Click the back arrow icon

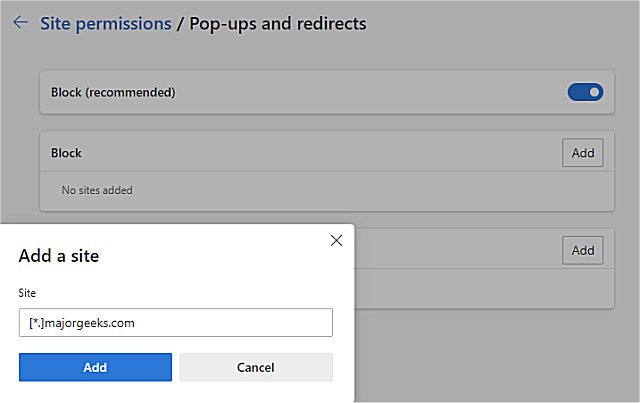coord(19,23)
